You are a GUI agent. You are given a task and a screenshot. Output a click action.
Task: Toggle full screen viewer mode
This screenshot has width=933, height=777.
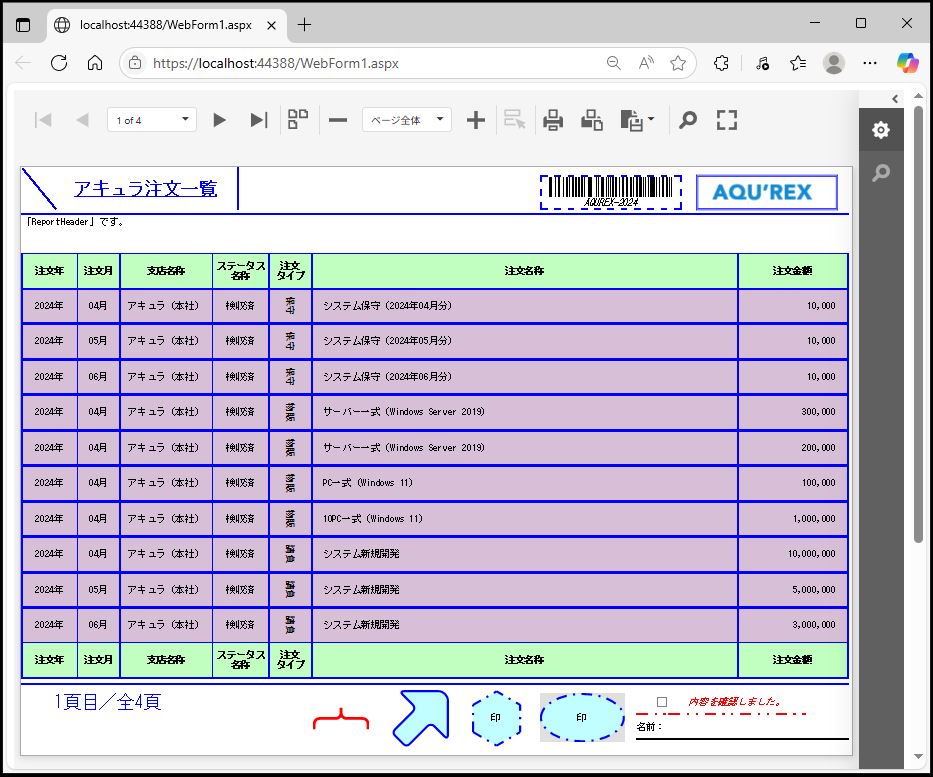click(727, 120)
